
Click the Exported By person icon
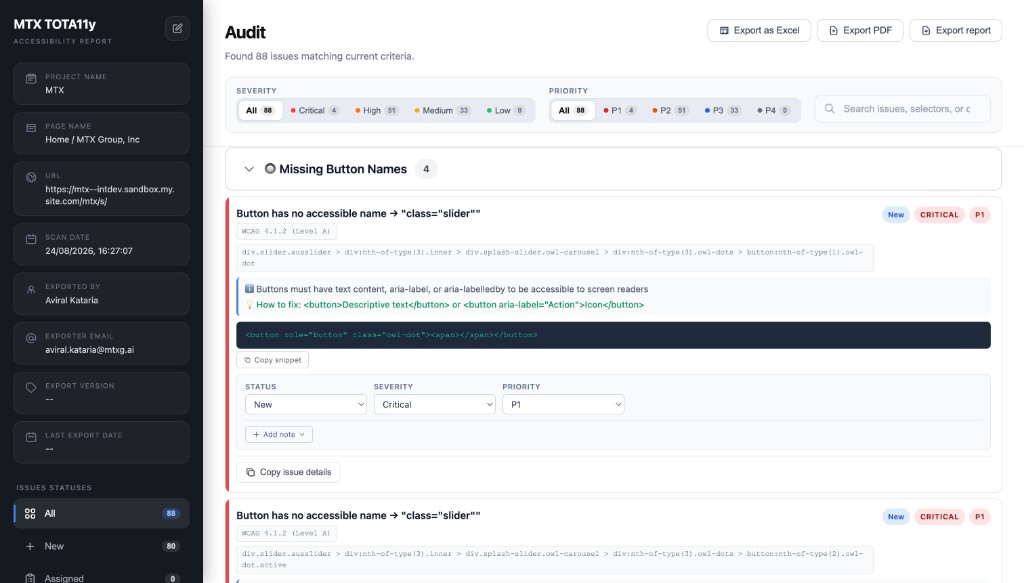(x=31, y=289)
